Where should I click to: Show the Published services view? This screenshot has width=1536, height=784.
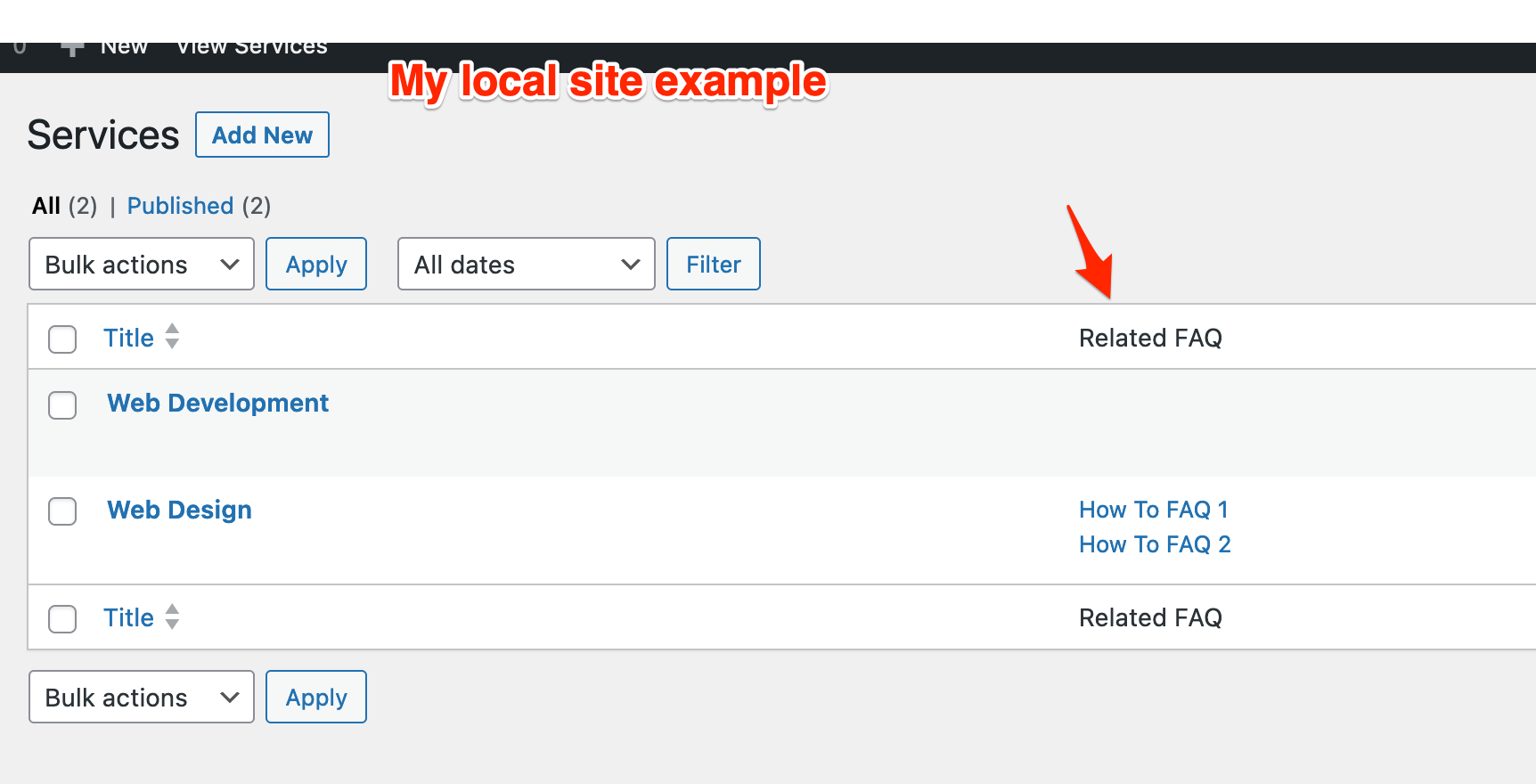pyautogui.click(x=180, y=206)
